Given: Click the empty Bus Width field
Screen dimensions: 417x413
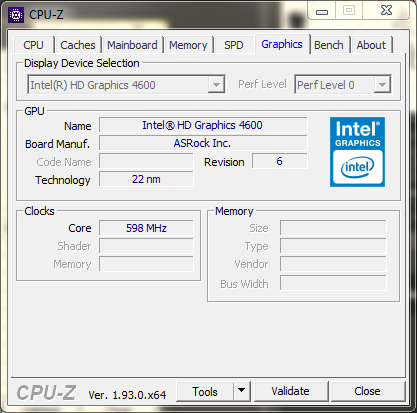Looking at the screenshot, I should point(333,283).
